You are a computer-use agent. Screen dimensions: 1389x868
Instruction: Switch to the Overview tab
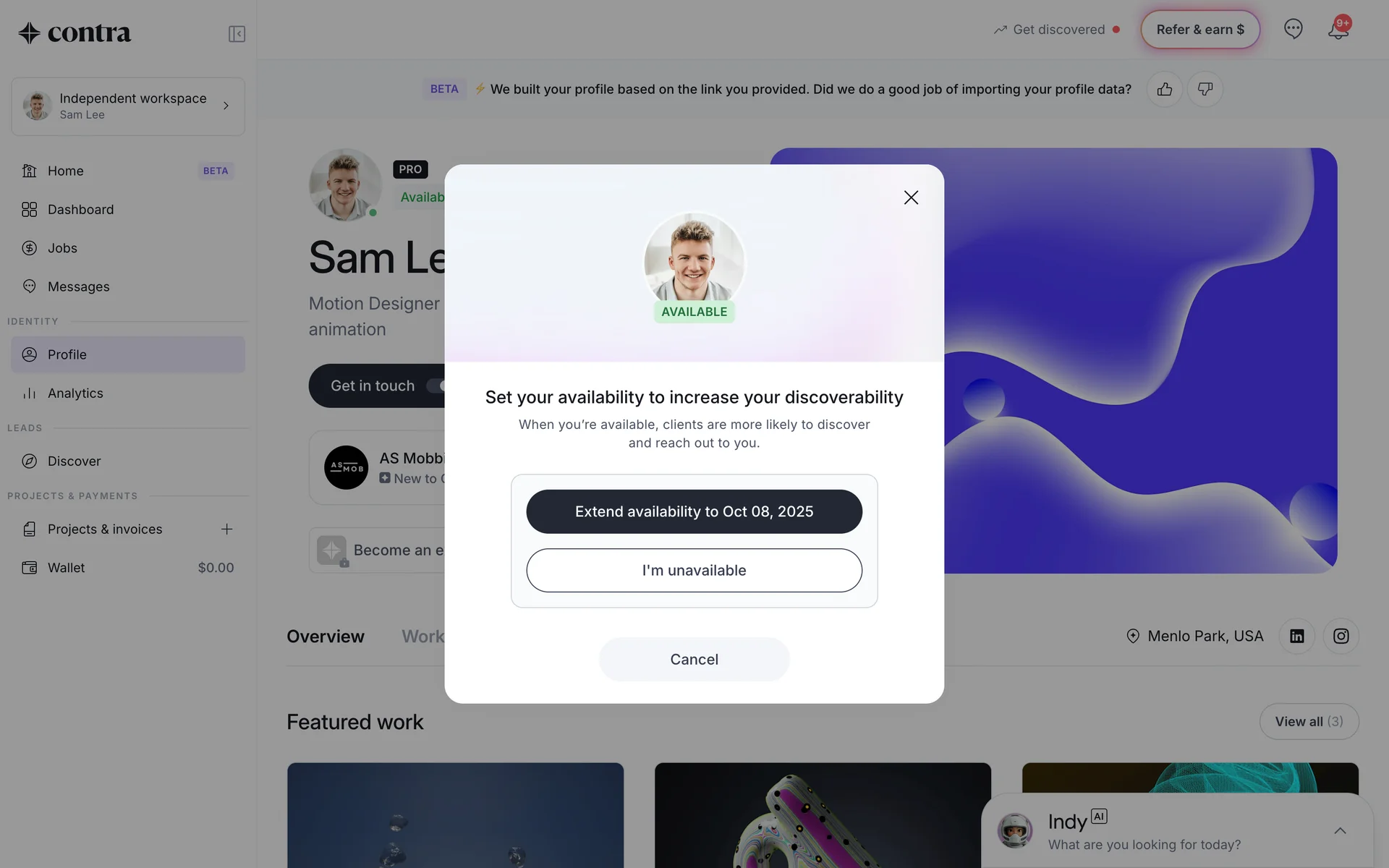pos(326,637)
